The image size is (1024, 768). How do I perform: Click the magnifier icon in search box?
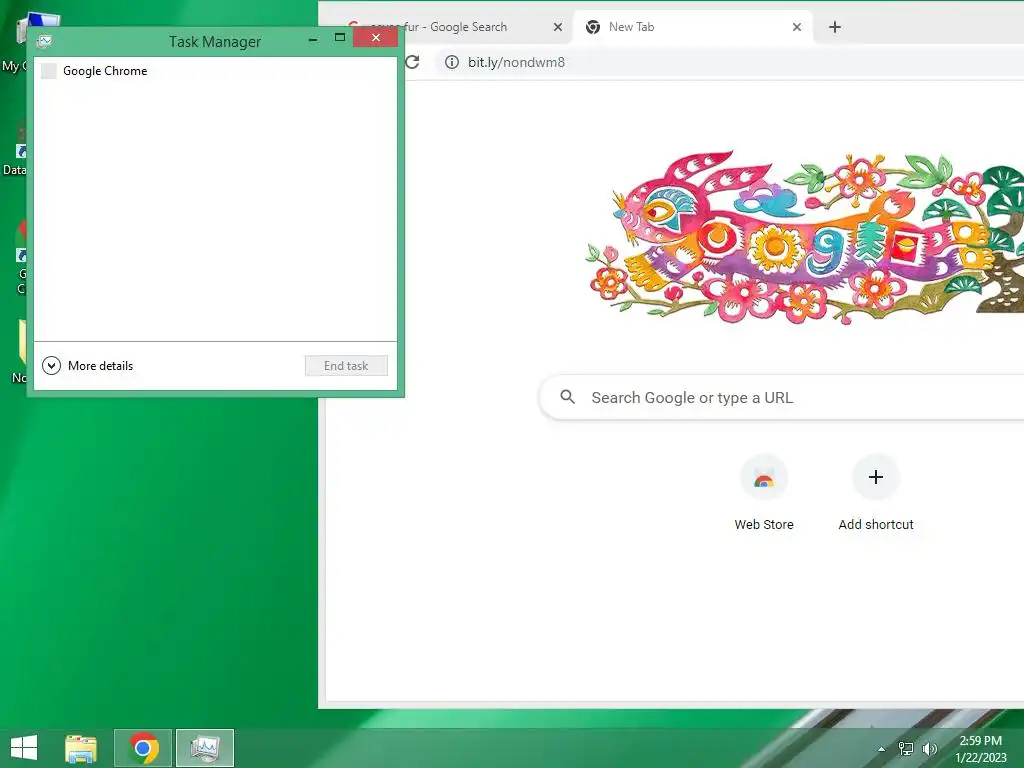(568, 397)
